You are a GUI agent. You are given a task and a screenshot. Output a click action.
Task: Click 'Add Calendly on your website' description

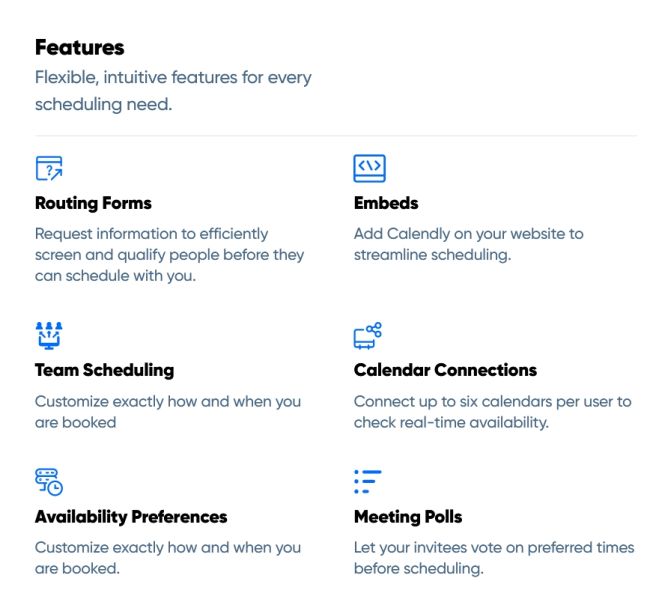[468, 244]
